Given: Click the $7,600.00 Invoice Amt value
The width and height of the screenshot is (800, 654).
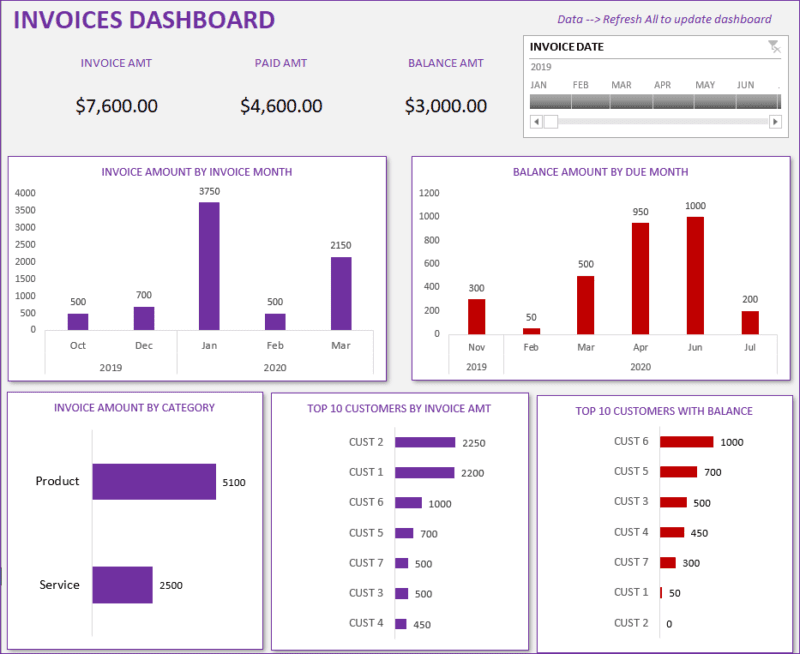Looking at the screenshot, I should [x=116, y=105].
